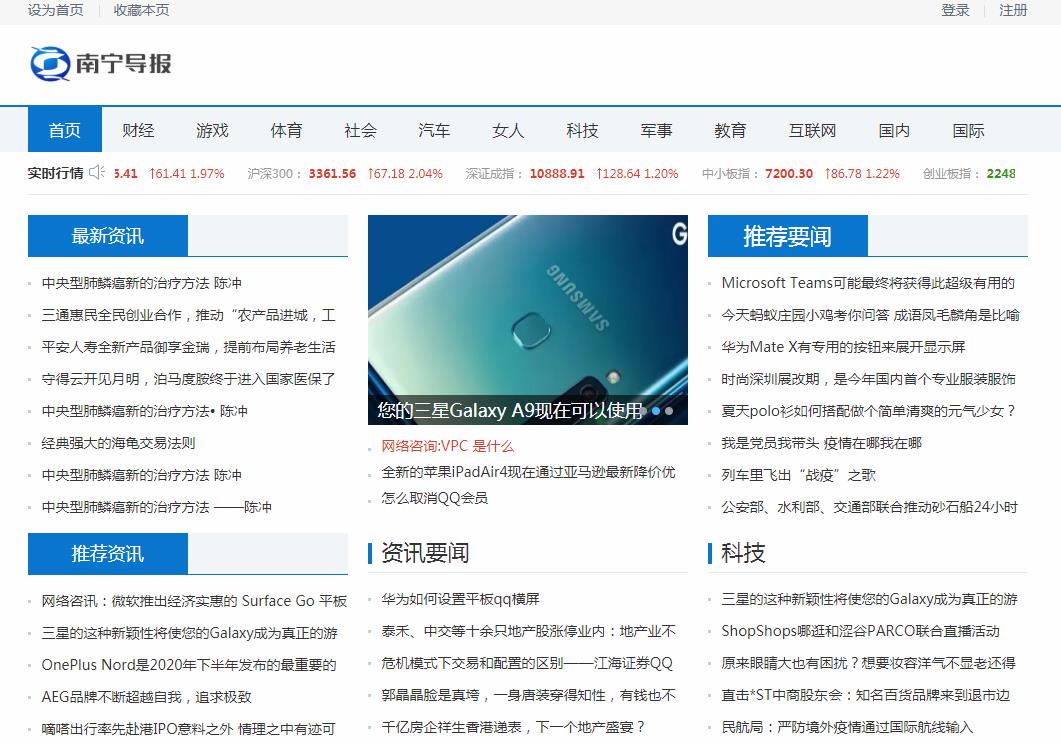Open article 中央型肺鳞癌新的治疗方法 ——陈冲

click(x=156, y=507)
